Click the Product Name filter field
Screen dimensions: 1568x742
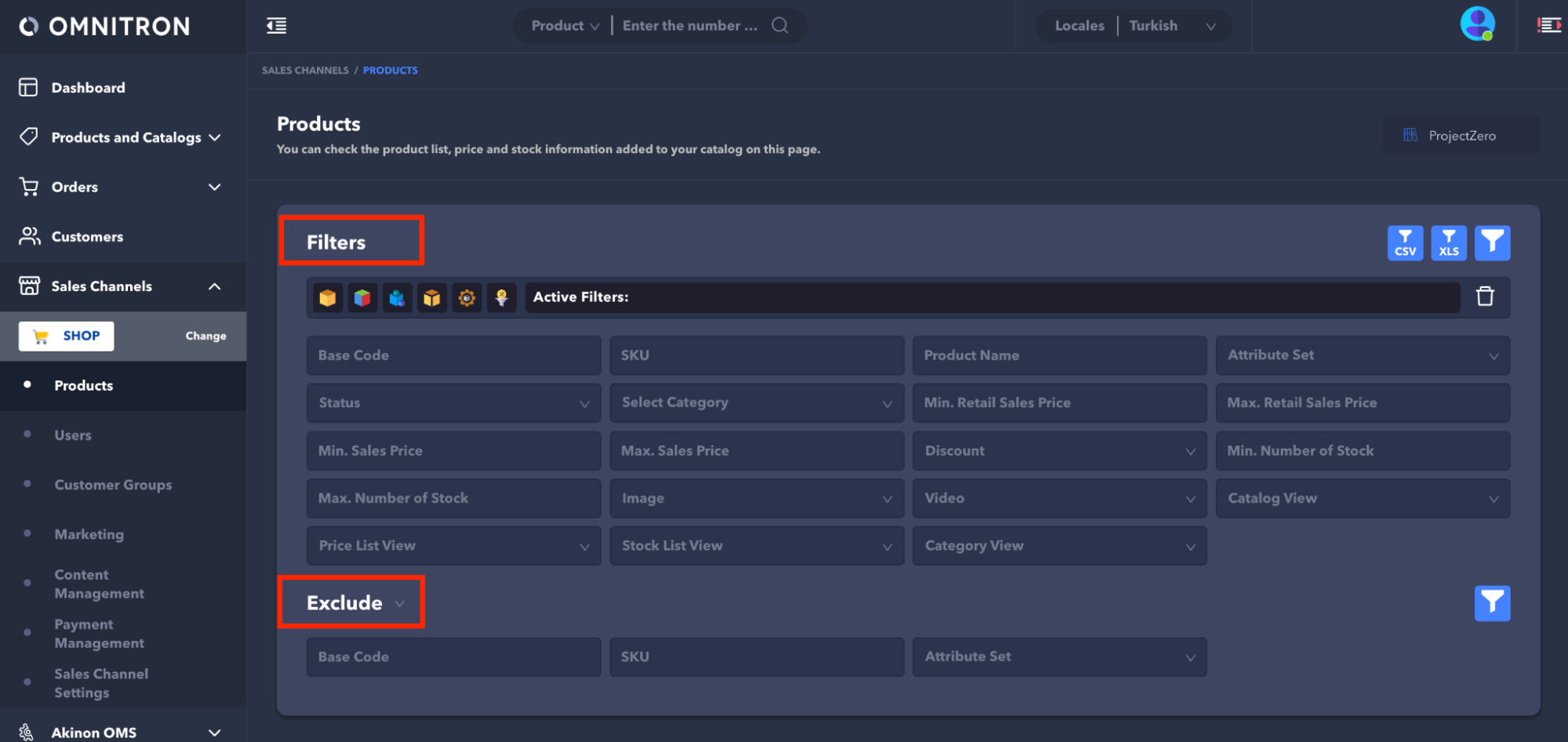tap(1059, 355)
